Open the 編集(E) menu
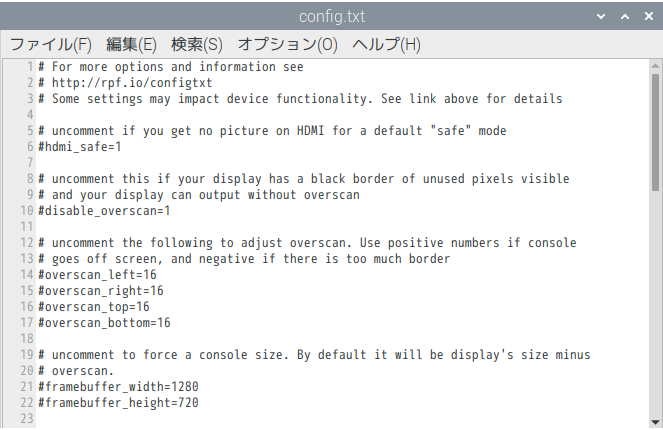The height and width of the screenshot is (430, 663). point(131,45)
